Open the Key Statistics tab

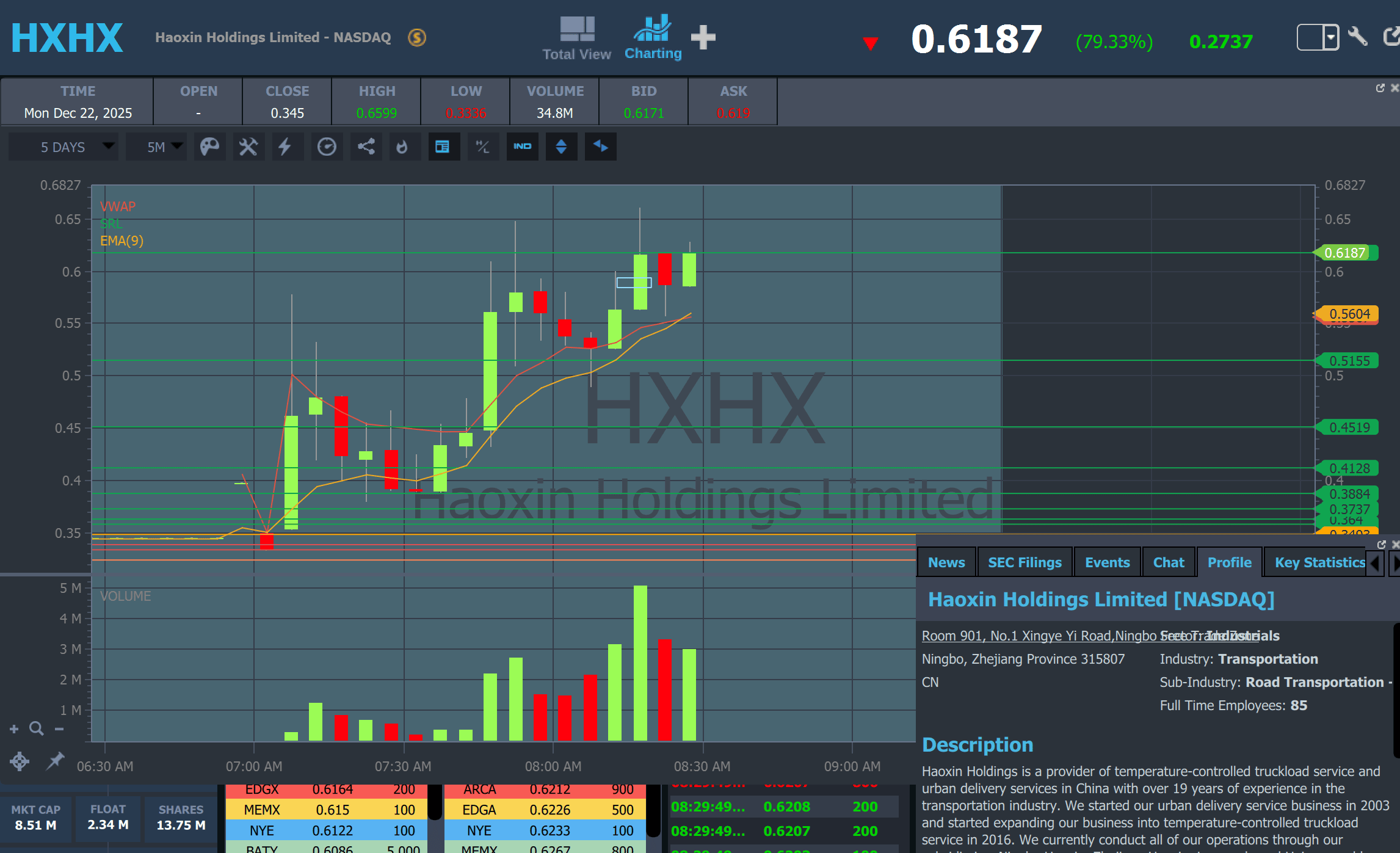[x=1319, y=562]
